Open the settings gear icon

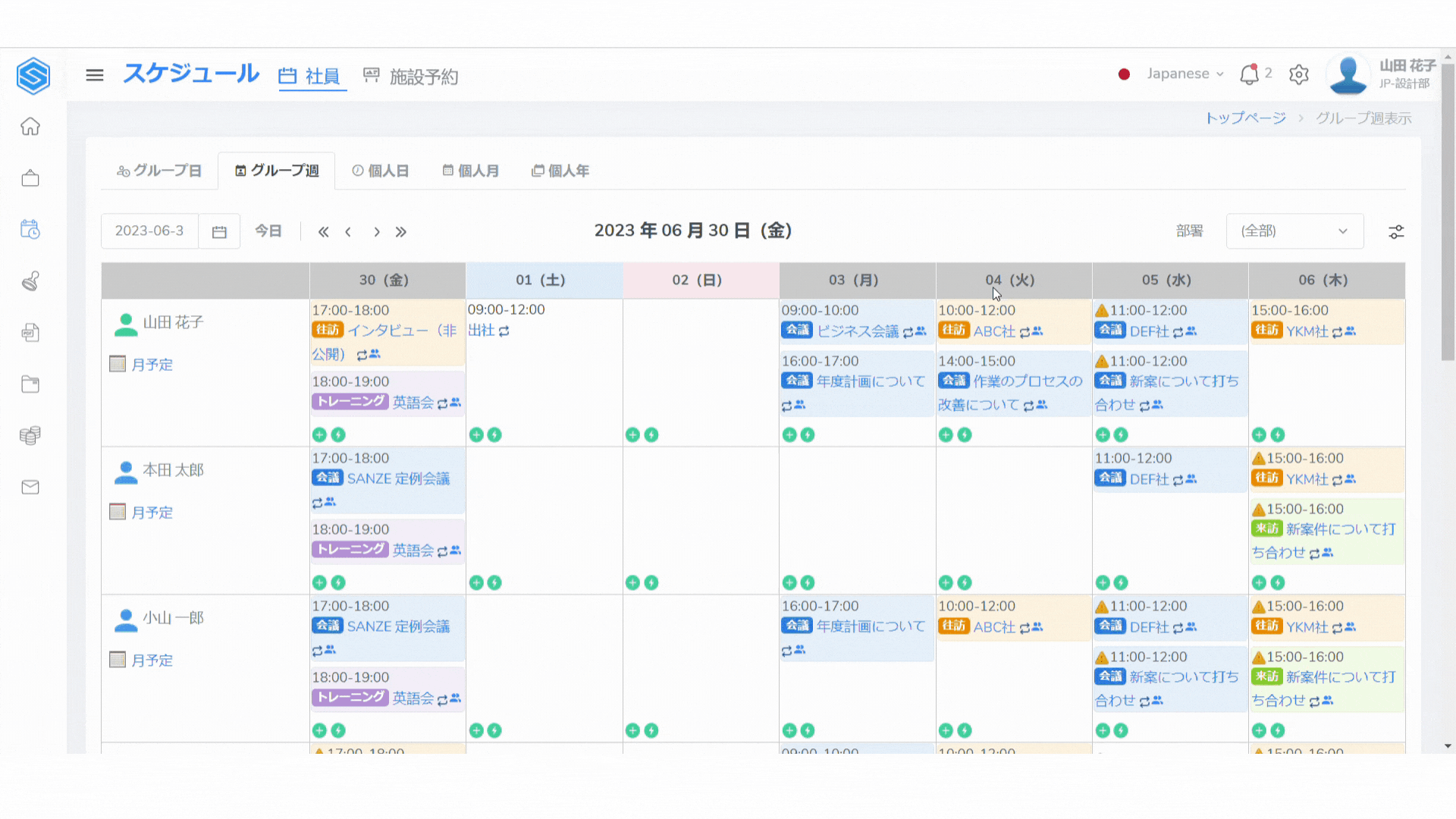click(1299, 74)
